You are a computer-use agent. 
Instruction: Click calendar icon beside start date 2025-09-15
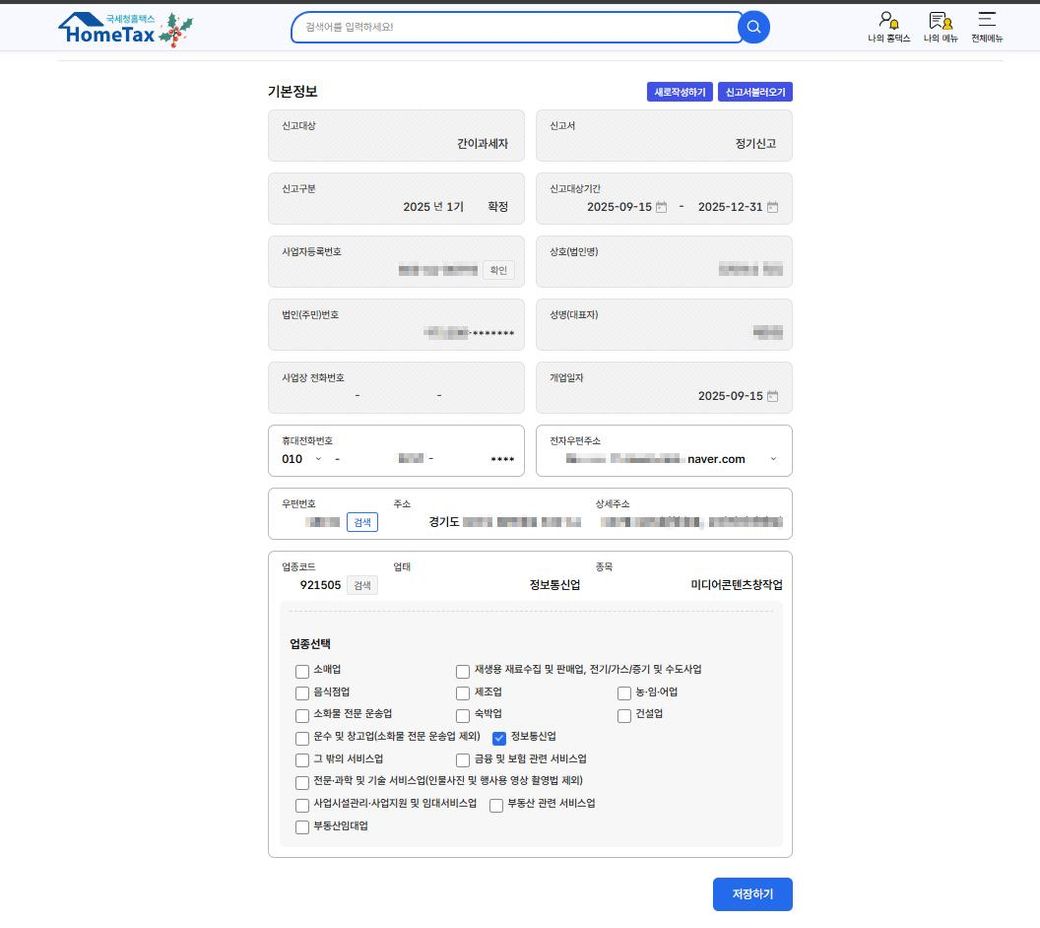(x=661, y=207)
